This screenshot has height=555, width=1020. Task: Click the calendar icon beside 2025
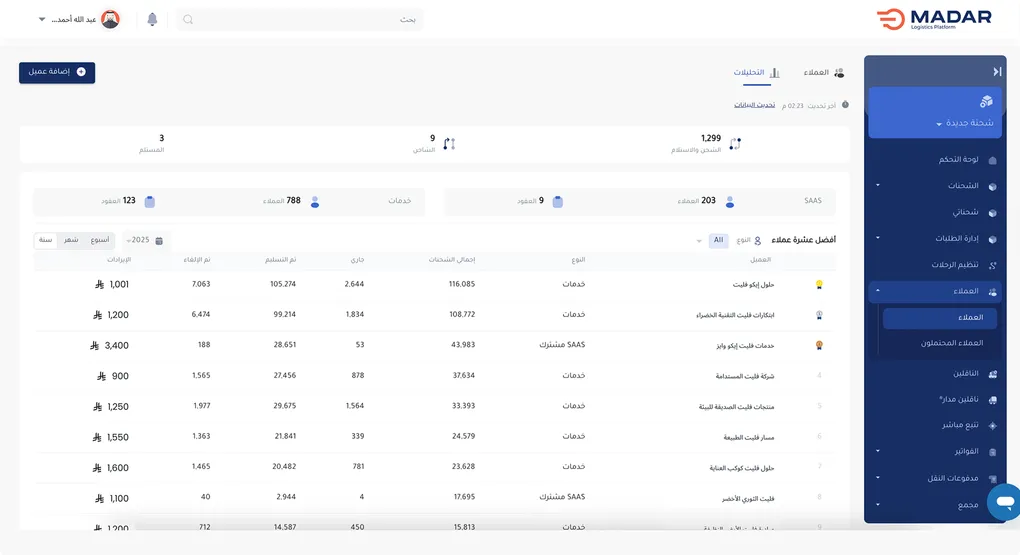(159, 241)
